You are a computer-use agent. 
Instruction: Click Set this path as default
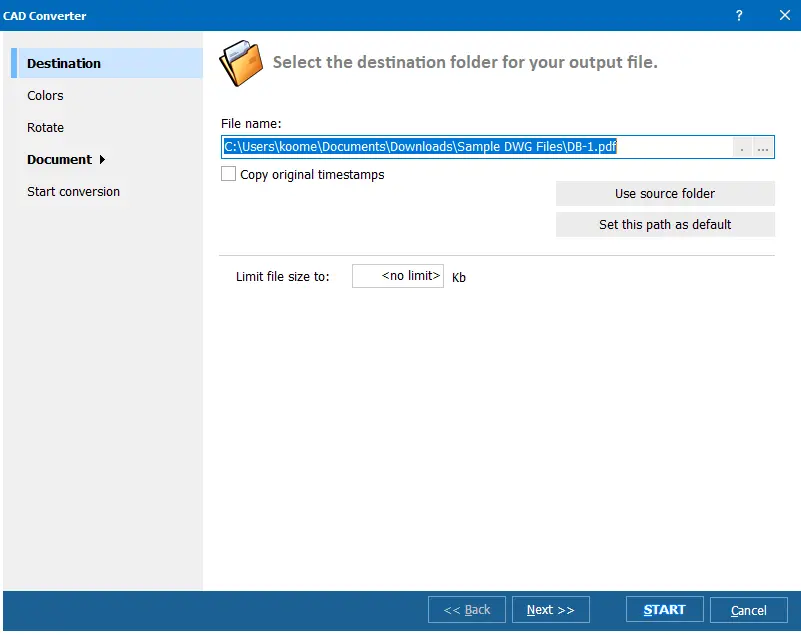point(665,225)
